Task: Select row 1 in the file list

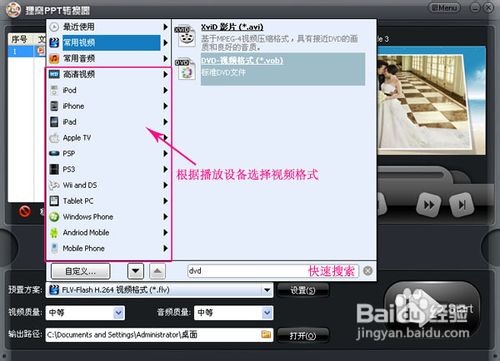Action: click(27, 51)
